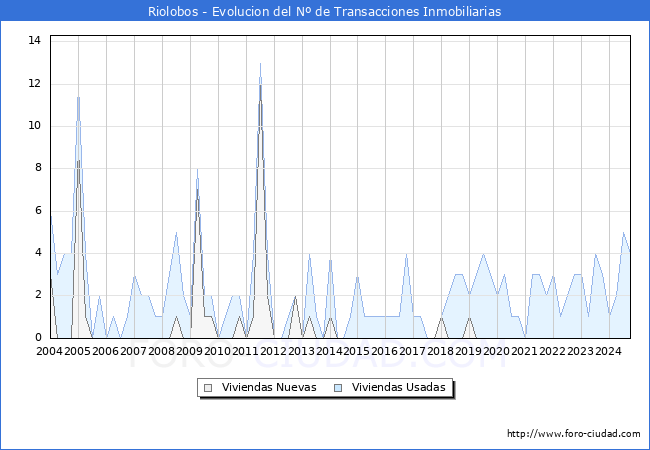Screen dimensions: 650x450
Task: Click the Viviendas Usadas legend swatch
Action: [x=338, y=388]
